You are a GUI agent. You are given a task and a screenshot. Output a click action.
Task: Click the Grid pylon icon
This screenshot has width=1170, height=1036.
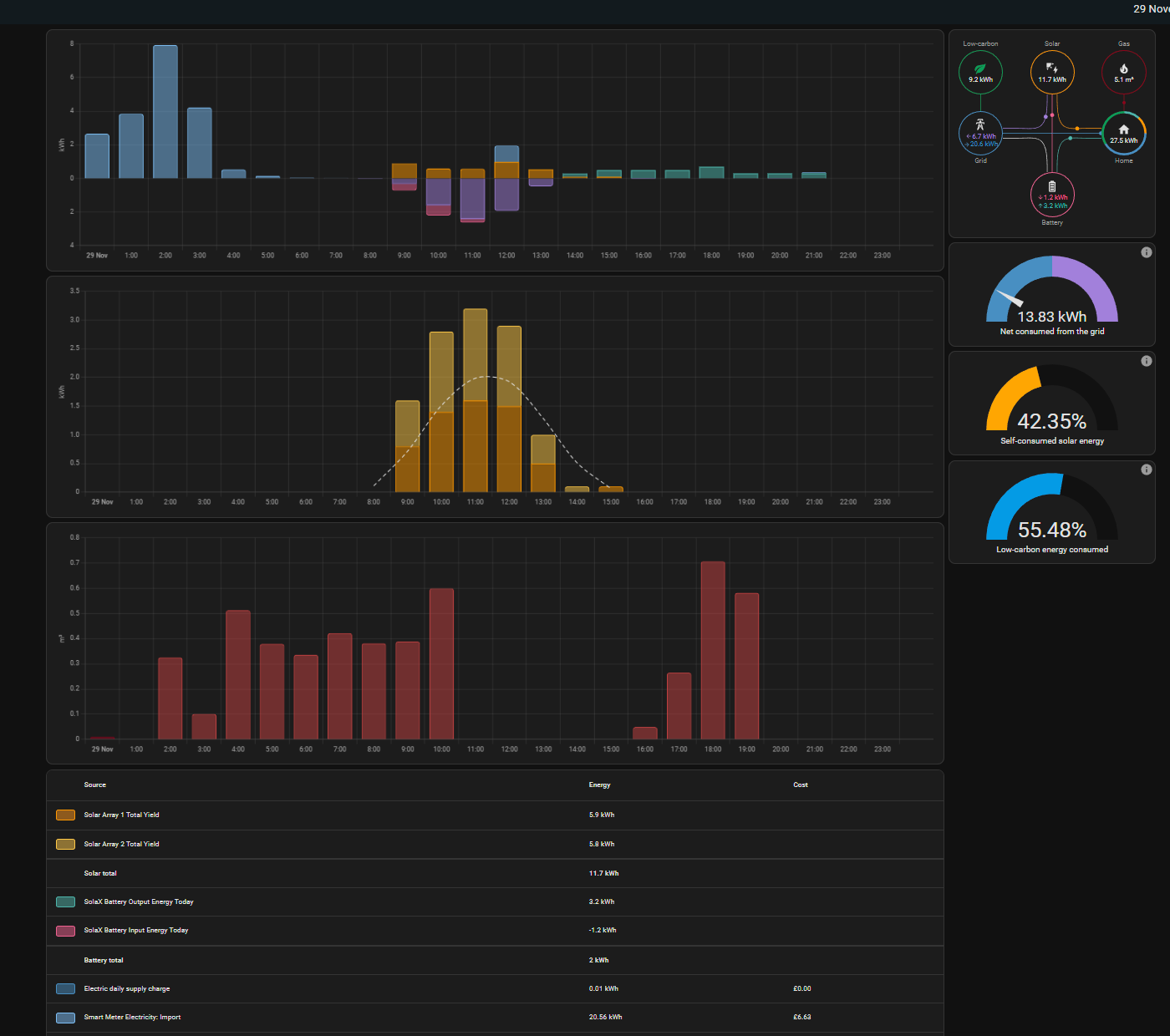tap(980, 124)
